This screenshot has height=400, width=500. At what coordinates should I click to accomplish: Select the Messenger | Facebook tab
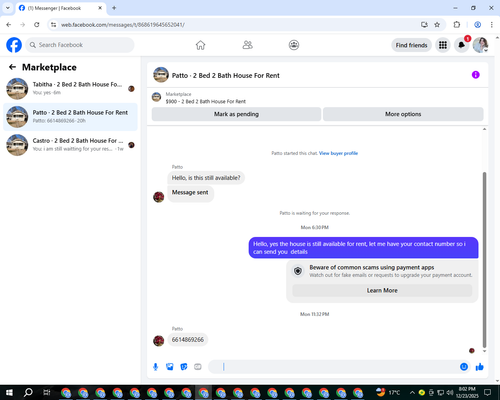point(60,8)
